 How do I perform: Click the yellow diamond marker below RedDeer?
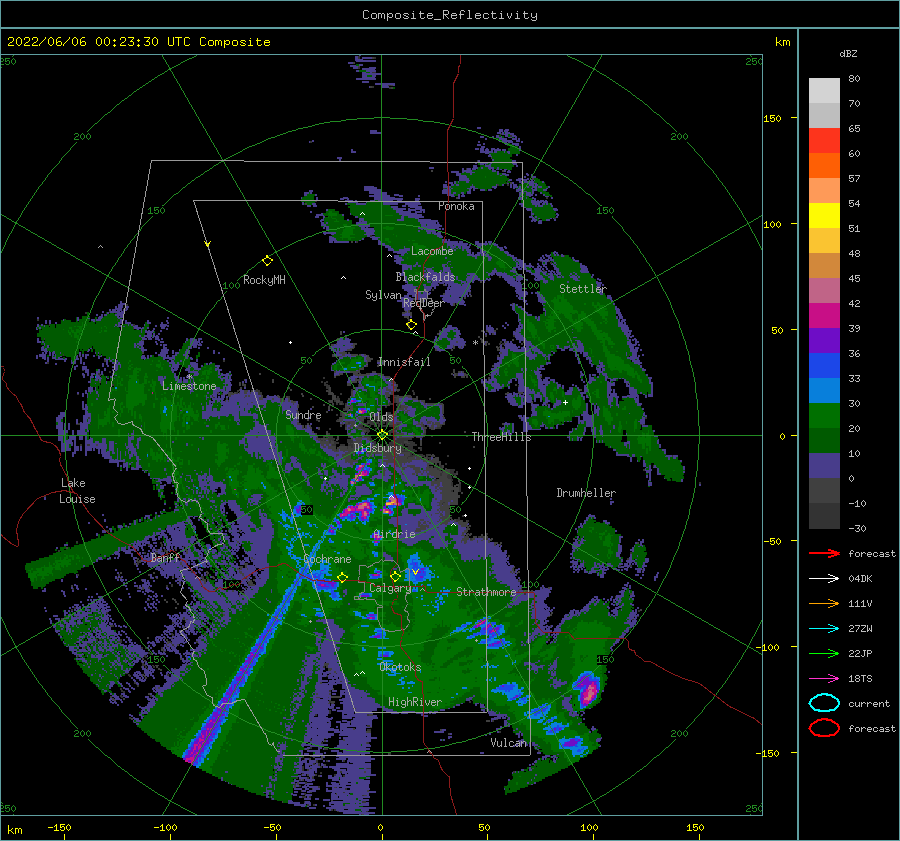pos(411,325)
